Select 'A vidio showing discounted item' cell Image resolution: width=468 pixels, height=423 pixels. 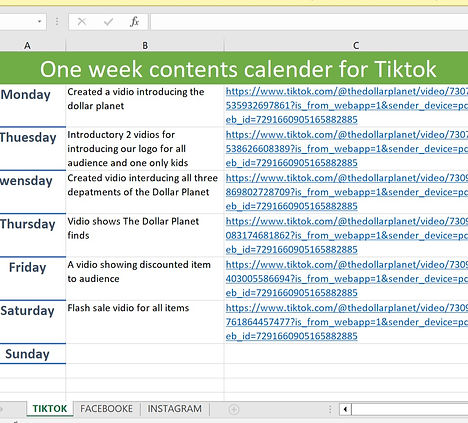point(145,279)
